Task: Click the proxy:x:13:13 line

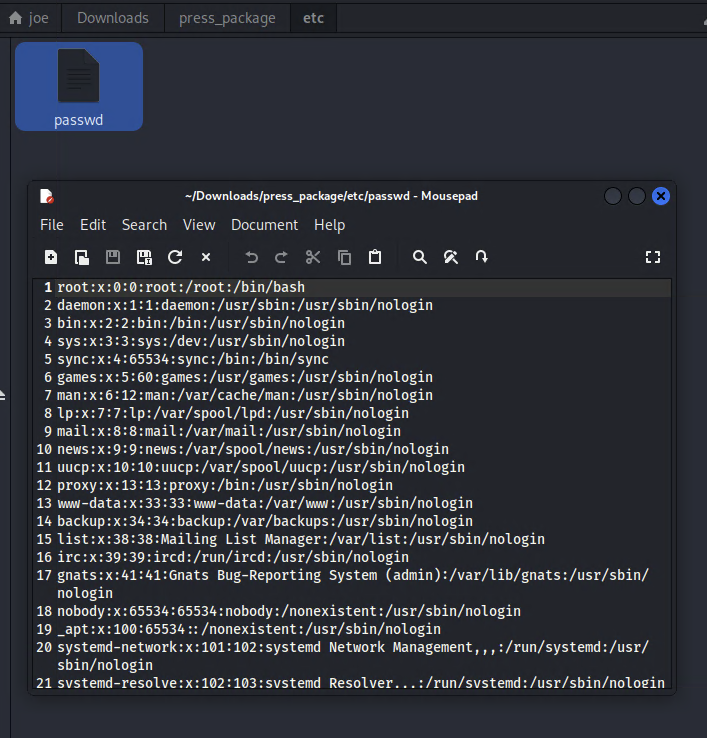Action: click(x=225, y=485)
